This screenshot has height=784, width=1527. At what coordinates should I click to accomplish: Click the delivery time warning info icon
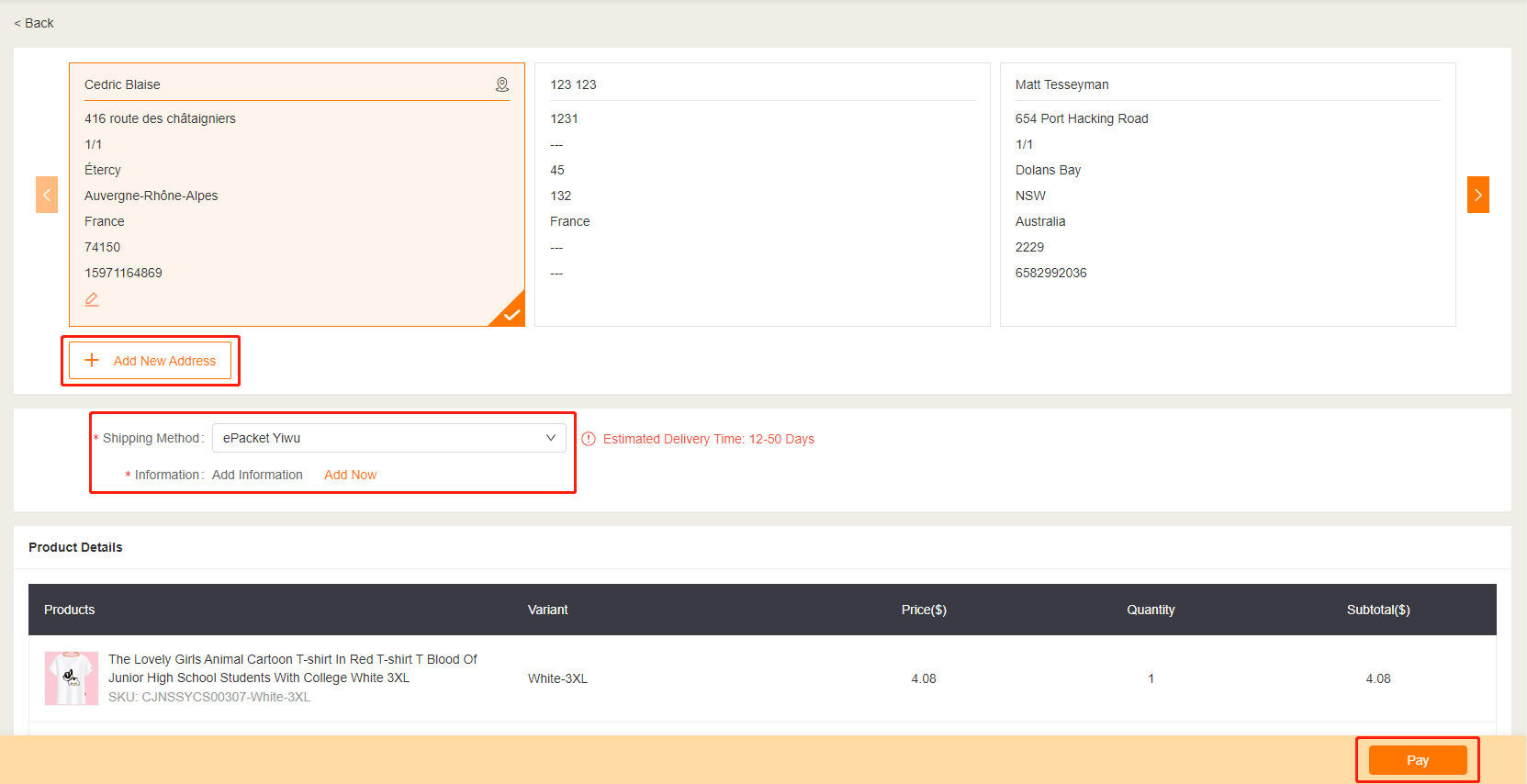point(589,439)
